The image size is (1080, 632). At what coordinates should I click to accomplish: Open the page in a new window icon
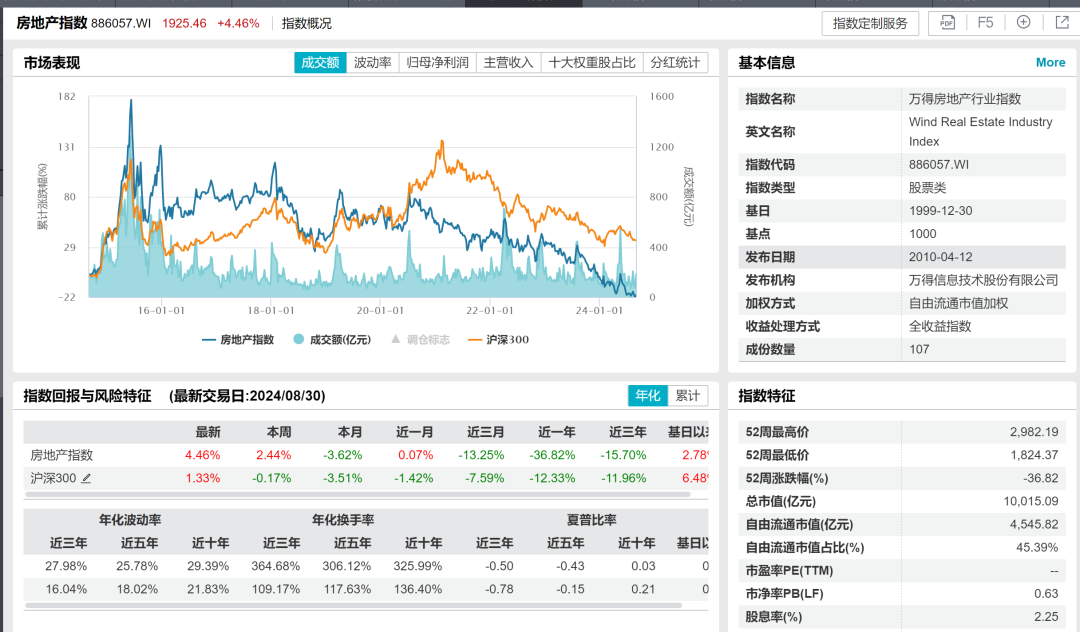pos(1062,23)
